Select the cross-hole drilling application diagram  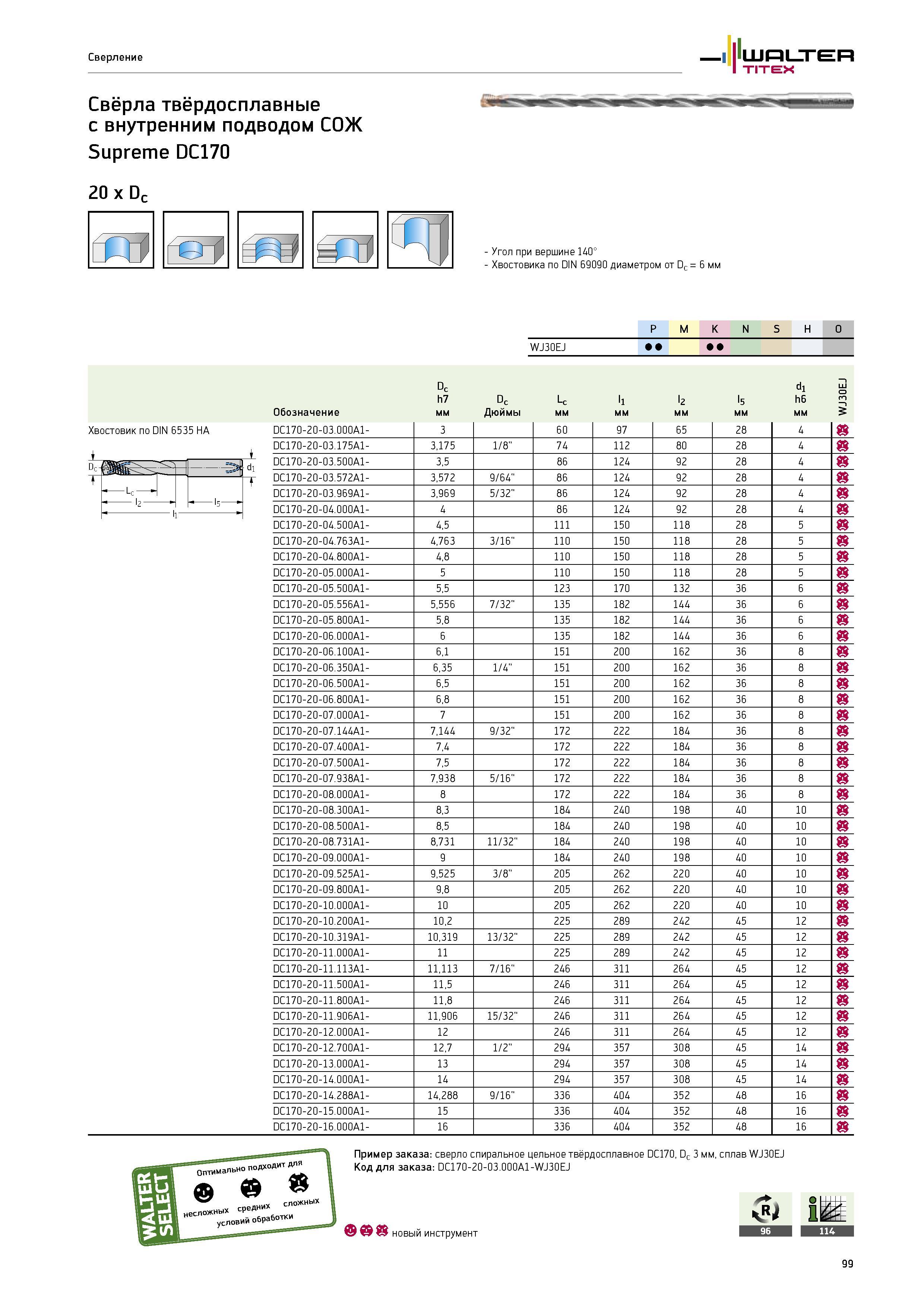click(x=345, y=240)
